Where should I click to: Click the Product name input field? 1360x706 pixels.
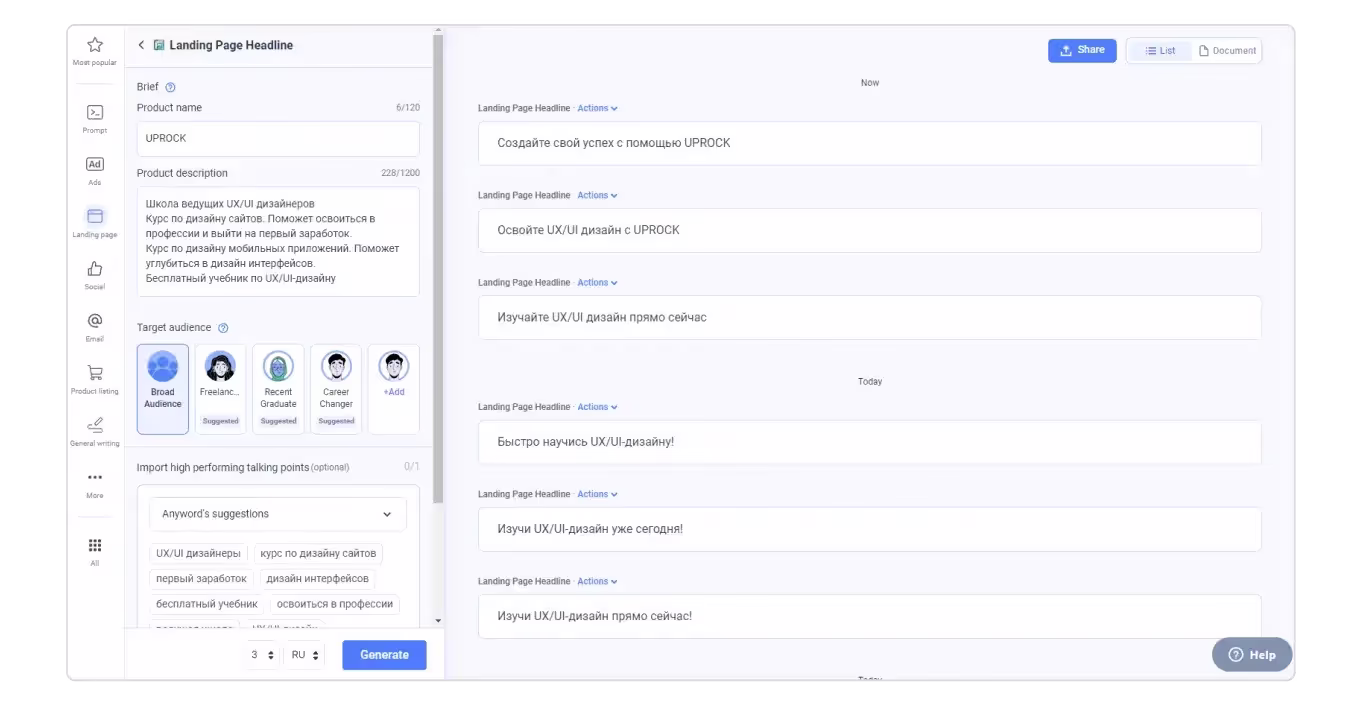pos(278,138)
